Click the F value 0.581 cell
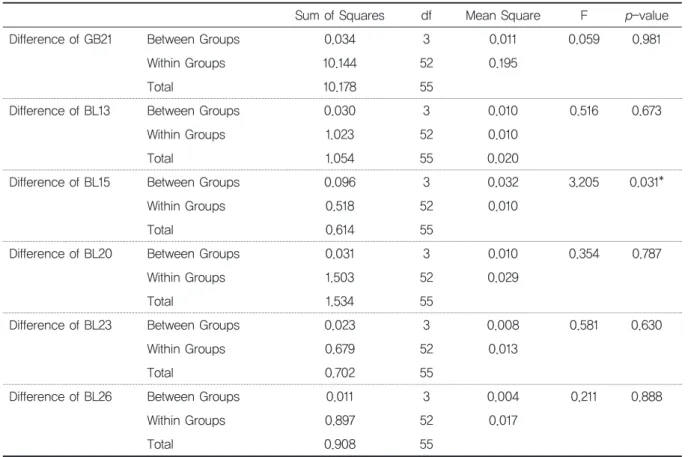Image resolution: width=688 pixels, height=457 pixels. [x=584, y=325]
